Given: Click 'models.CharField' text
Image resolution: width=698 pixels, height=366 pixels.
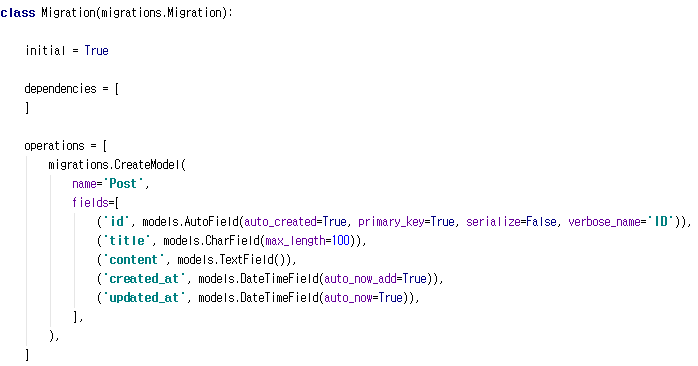Looking at the screenshot, I should pyautogui.click(x=212, y=241).
